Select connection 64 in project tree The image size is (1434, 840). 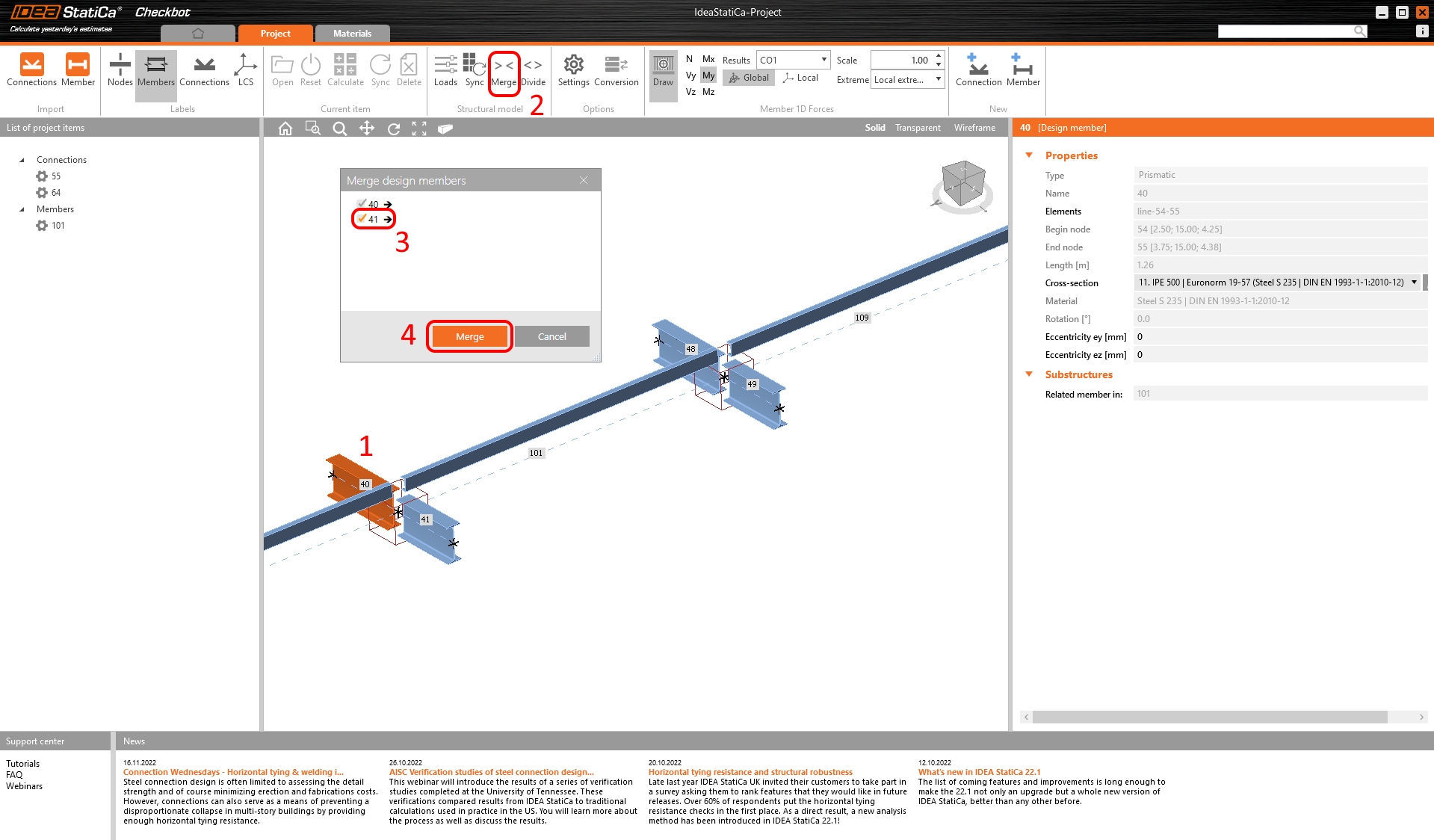pos(49,193)
